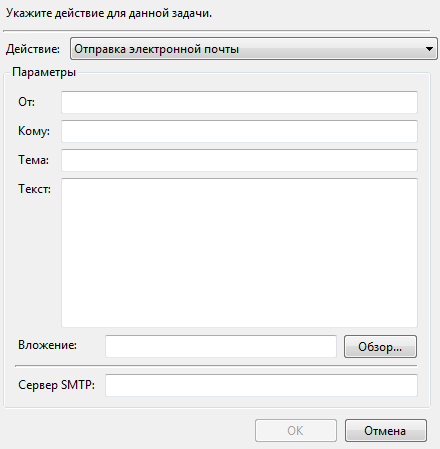Select the Кому: field label
The height and width of the screenshot is (449, 440).
click(34, 131)
